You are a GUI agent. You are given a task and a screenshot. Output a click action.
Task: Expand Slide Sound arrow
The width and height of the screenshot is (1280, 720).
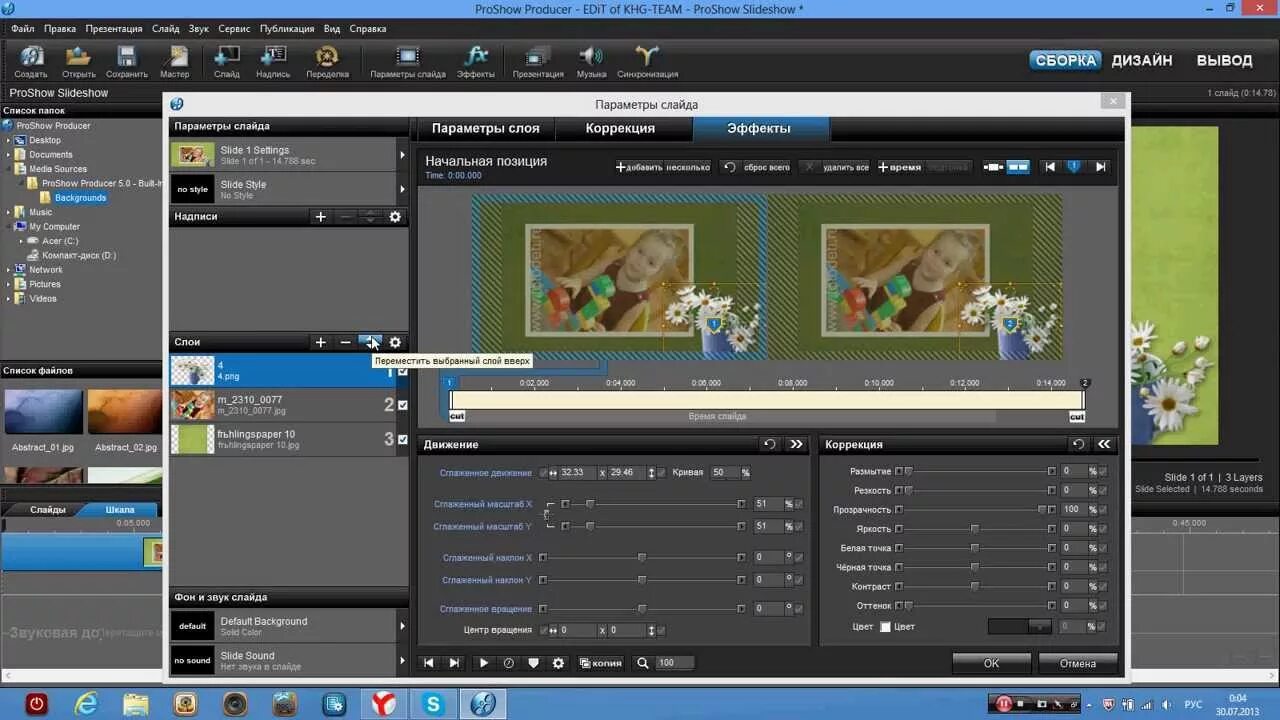[402, 660]
